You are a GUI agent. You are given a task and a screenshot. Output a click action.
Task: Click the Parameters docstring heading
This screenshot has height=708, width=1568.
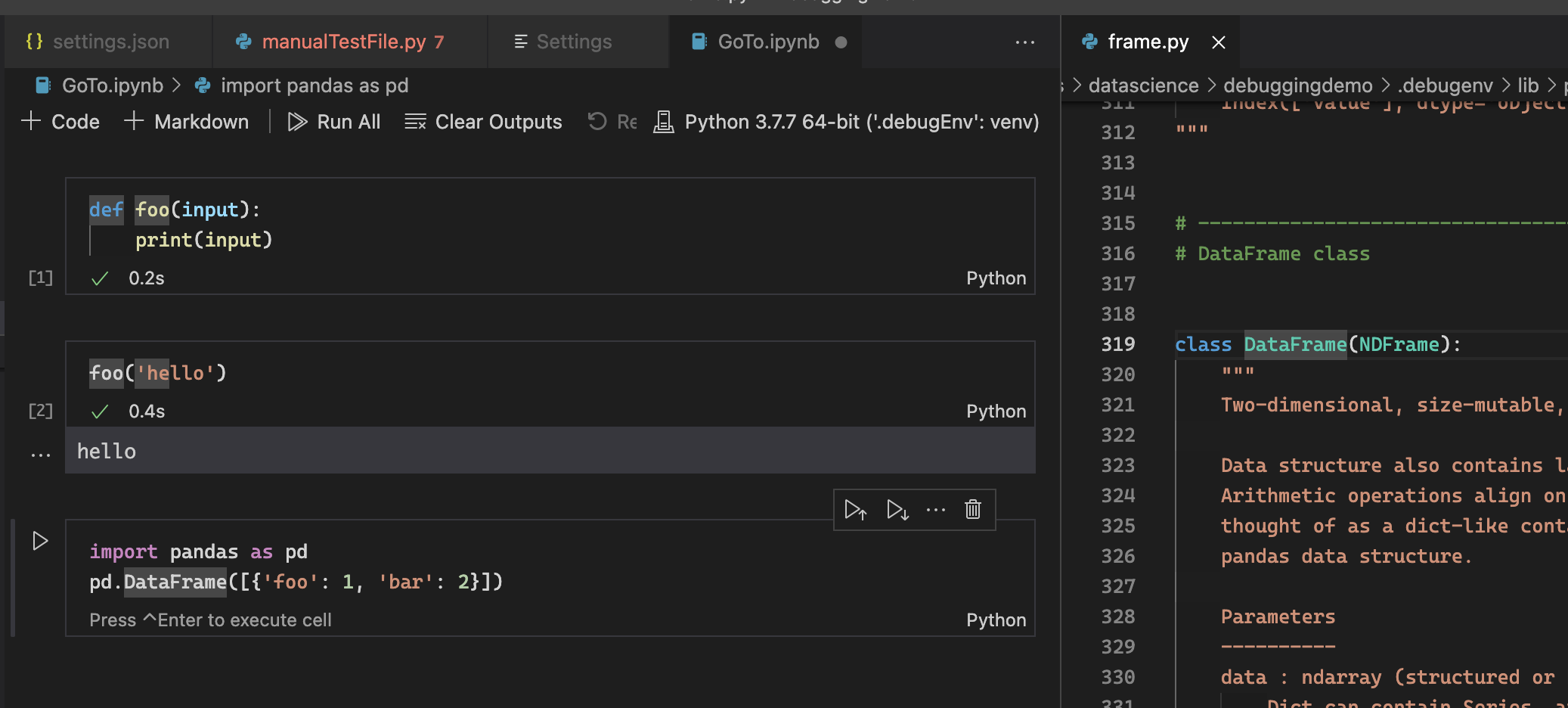[x=1278, y=616]
